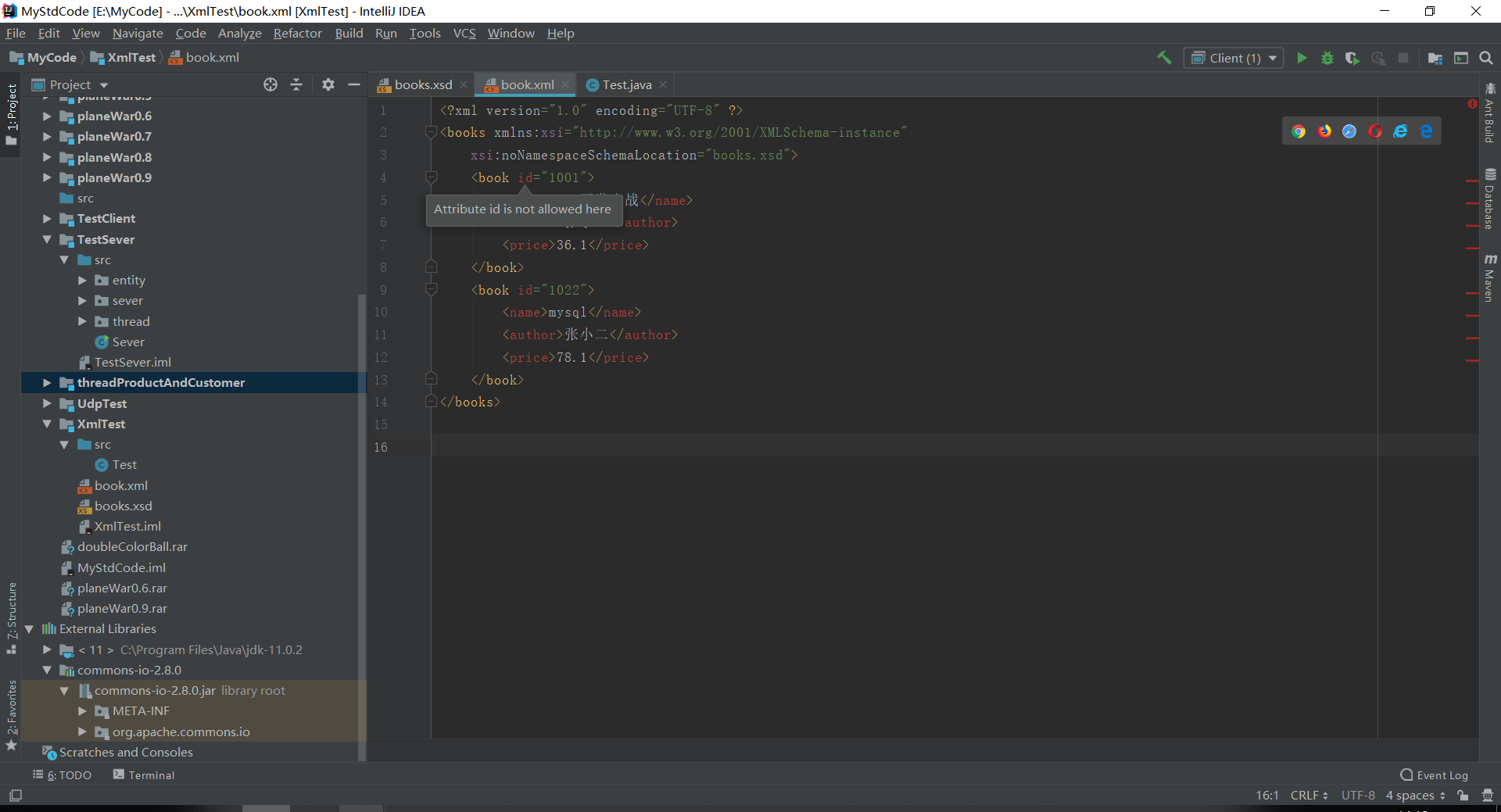
Task: Change CRLF line separator setting
Action: (1309, 796)
